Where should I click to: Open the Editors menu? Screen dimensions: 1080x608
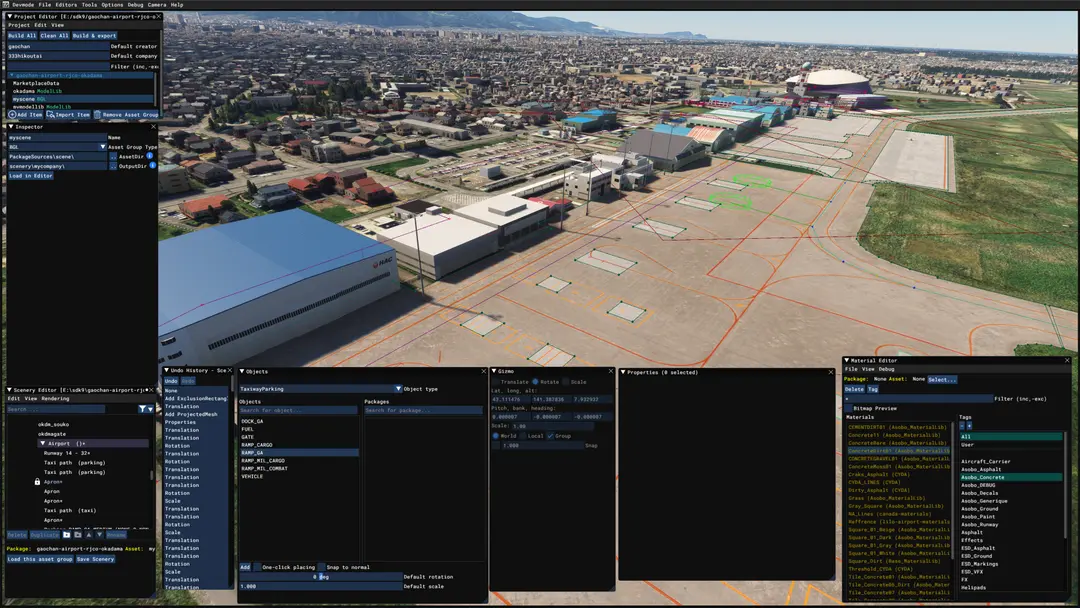[x=66, y=5]
